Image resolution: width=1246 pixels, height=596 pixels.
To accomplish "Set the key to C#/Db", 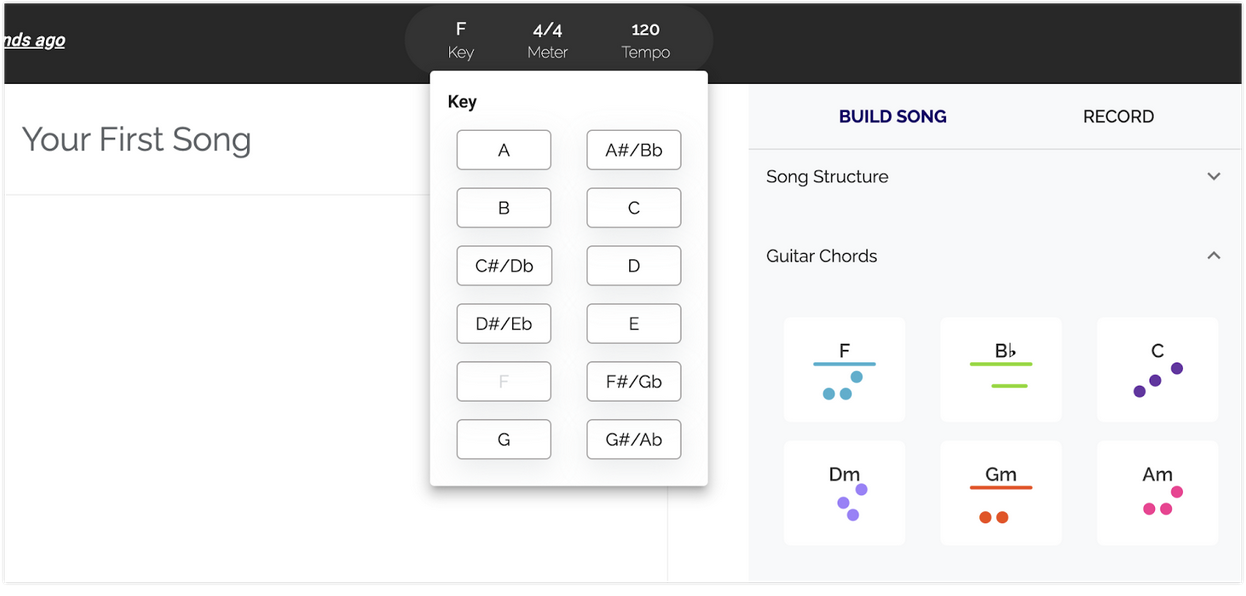I will (x=504, y=266).
